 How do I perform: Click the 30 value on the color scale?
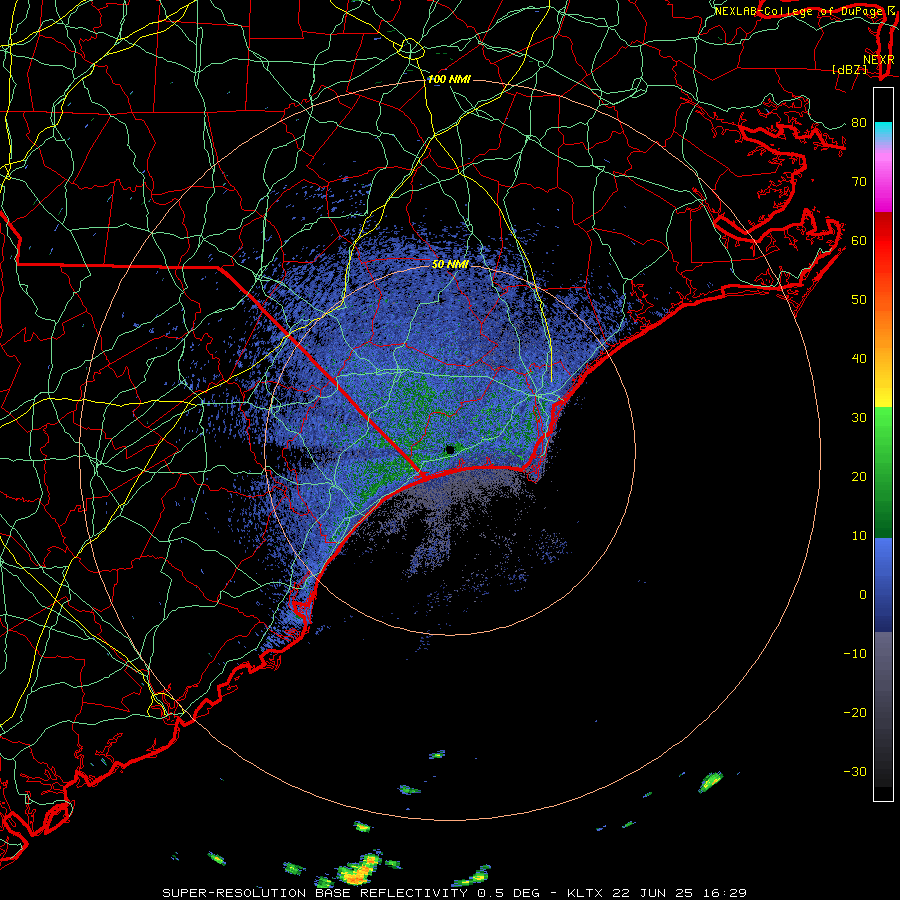(x=859, y=418)
